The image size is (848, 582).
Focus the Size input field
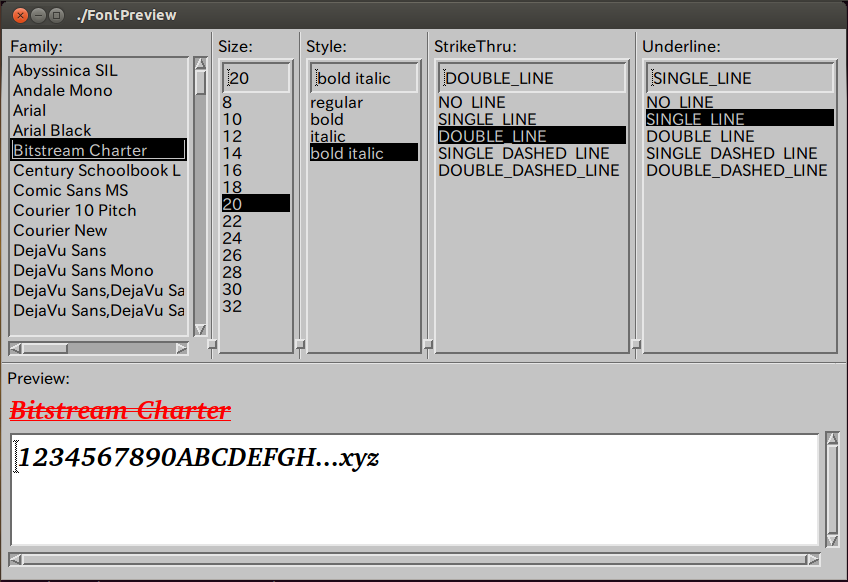(256, 78)
